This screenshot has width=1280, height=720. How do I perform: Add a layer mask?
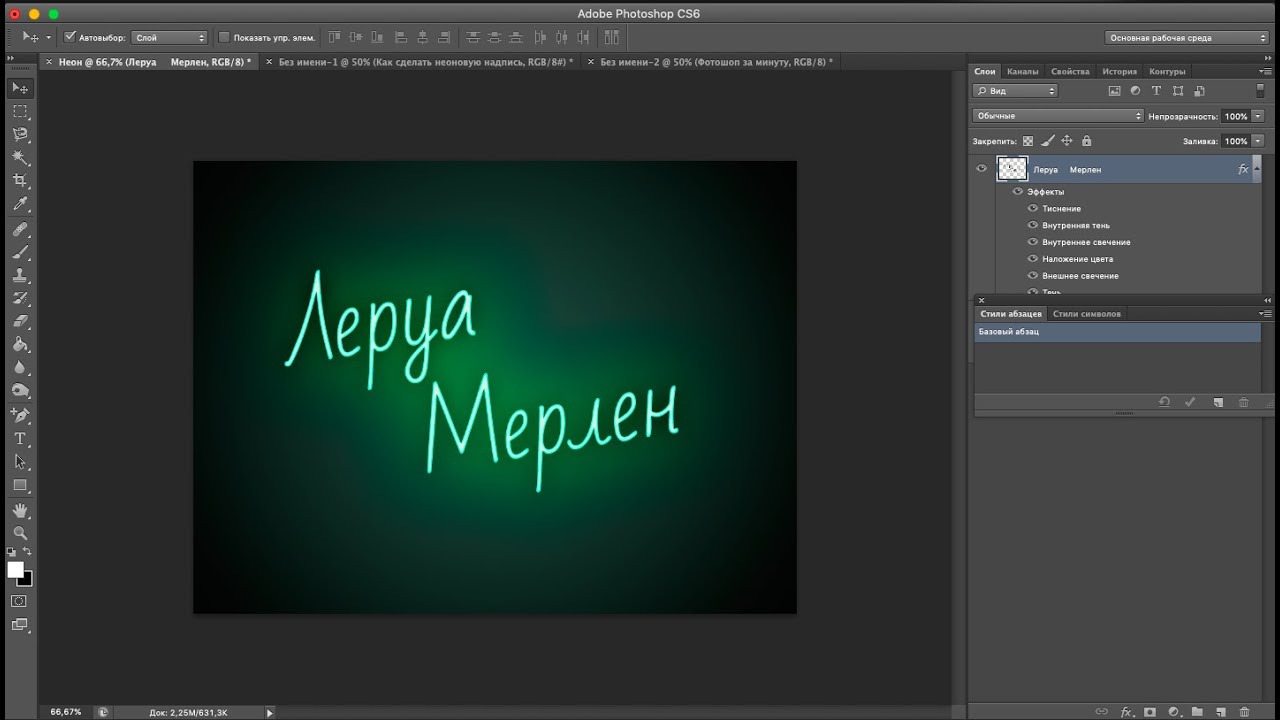[1150, 712]
